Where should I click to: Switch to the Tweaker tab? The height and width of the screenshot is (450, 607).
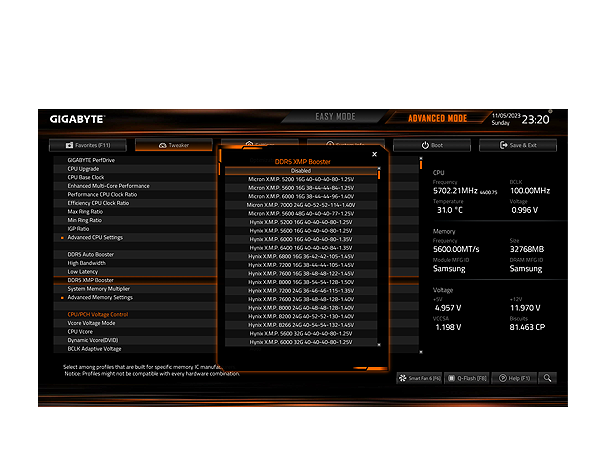(173, 145)
